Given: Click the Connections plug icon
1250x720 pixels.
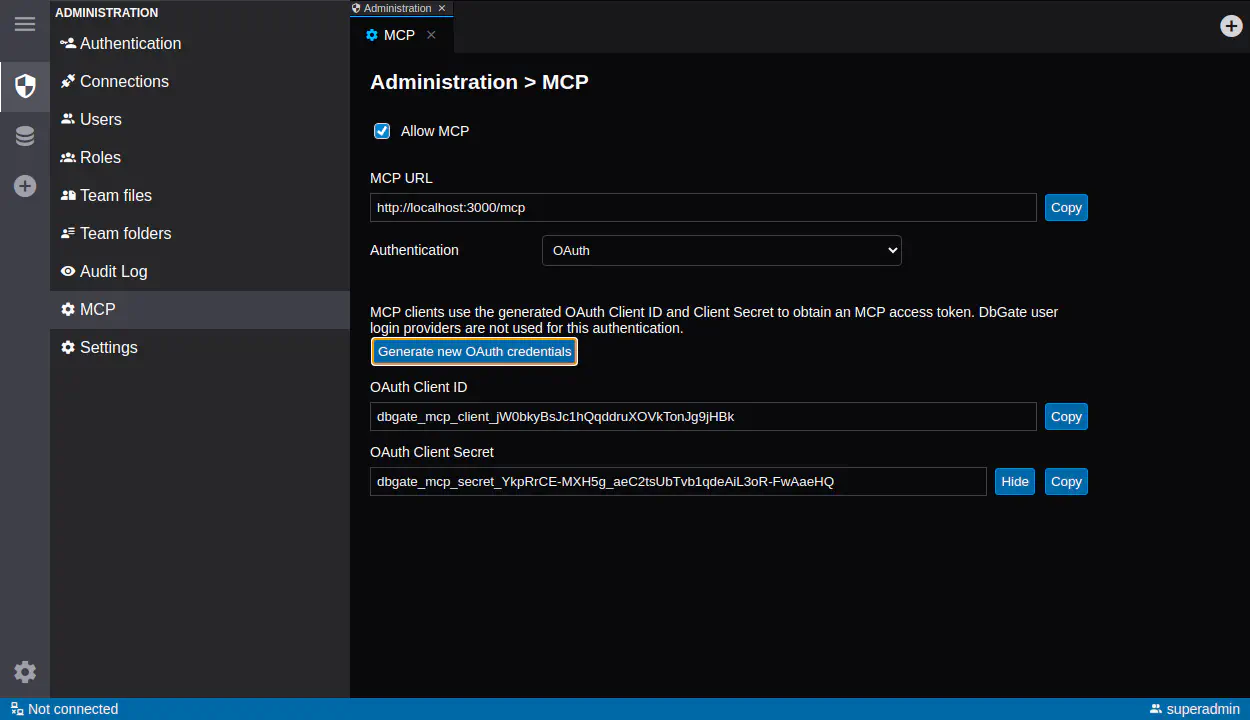Looking at the screenshot, I should [68, 81].
